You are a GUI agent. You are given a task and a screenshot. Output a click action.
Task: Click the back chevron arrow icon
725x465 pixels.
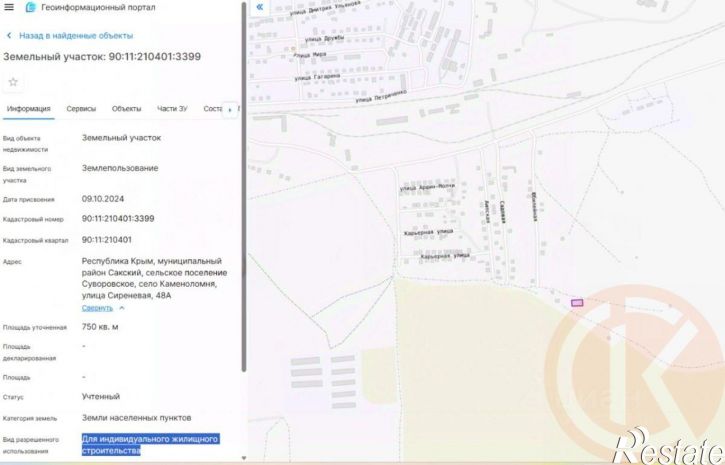point(9,36)
